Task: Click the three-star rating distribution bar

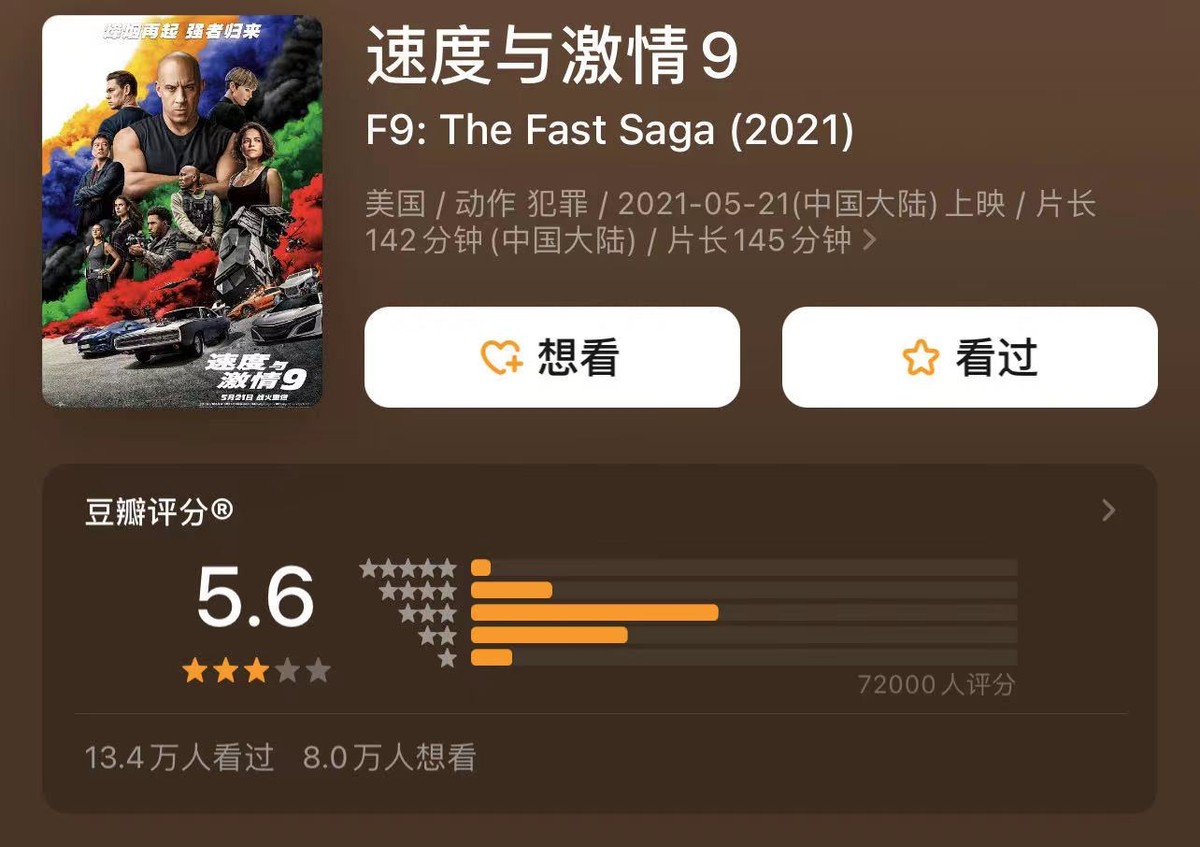Action: click(x=595, y=613)
